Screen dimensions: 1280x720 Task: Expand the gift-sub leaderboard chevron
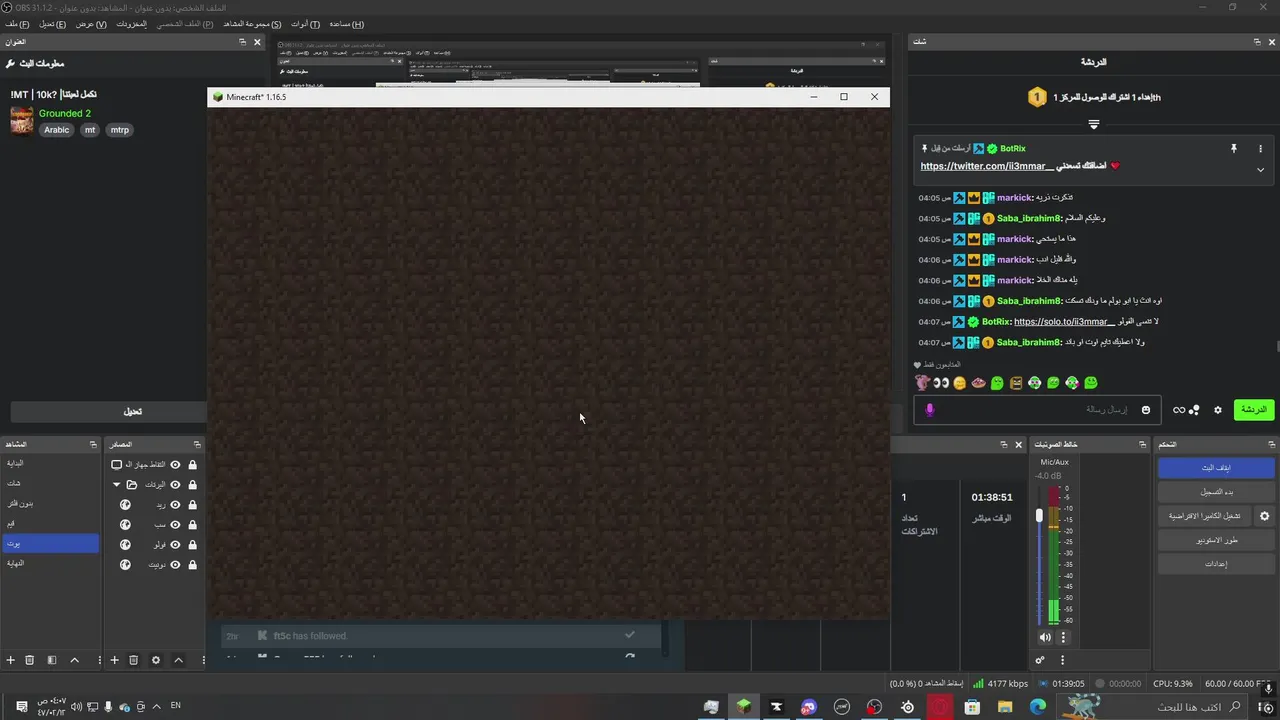[x=1093, y=124]
